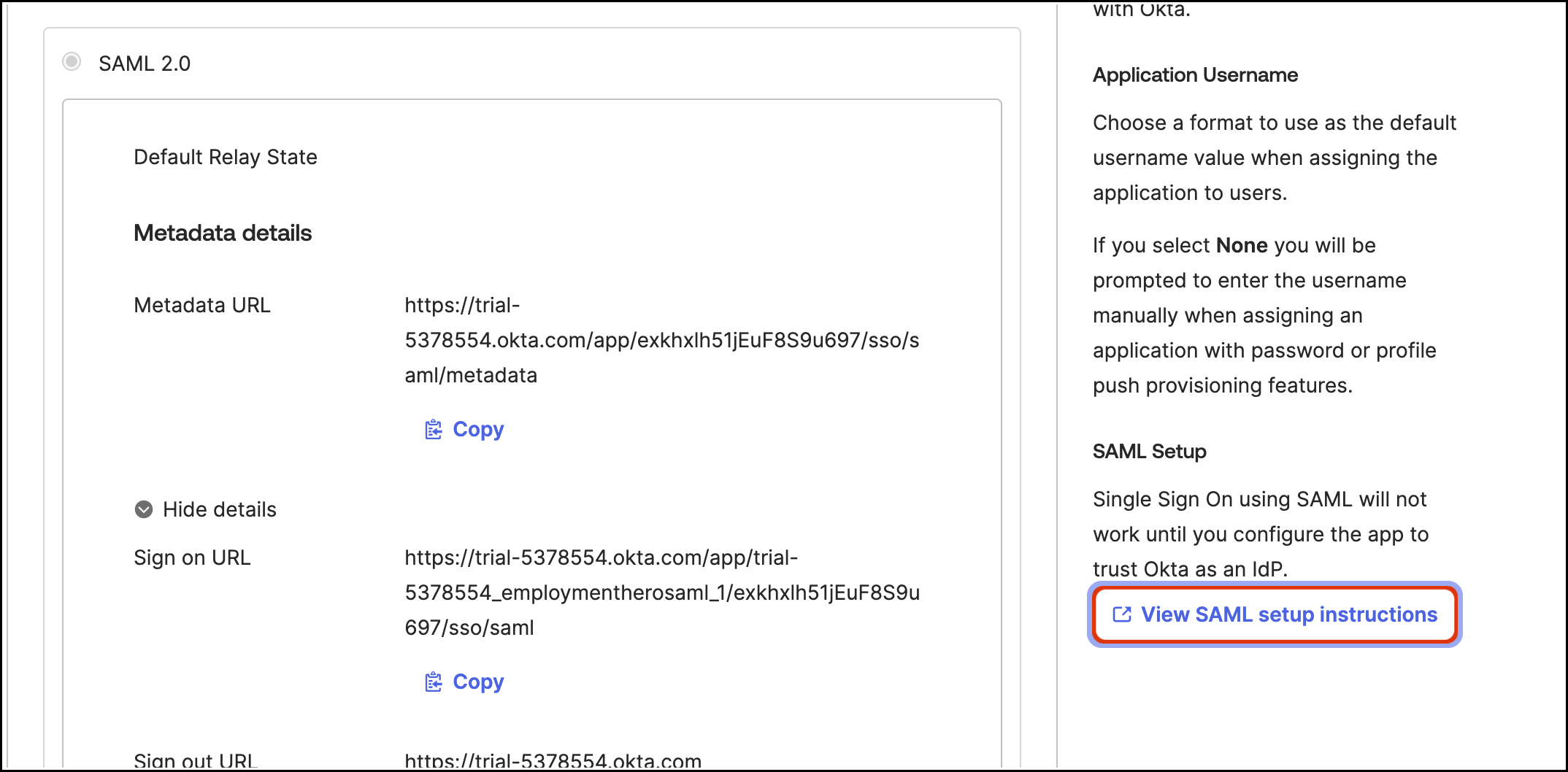Click the Hide details text label

coord(219,509)
